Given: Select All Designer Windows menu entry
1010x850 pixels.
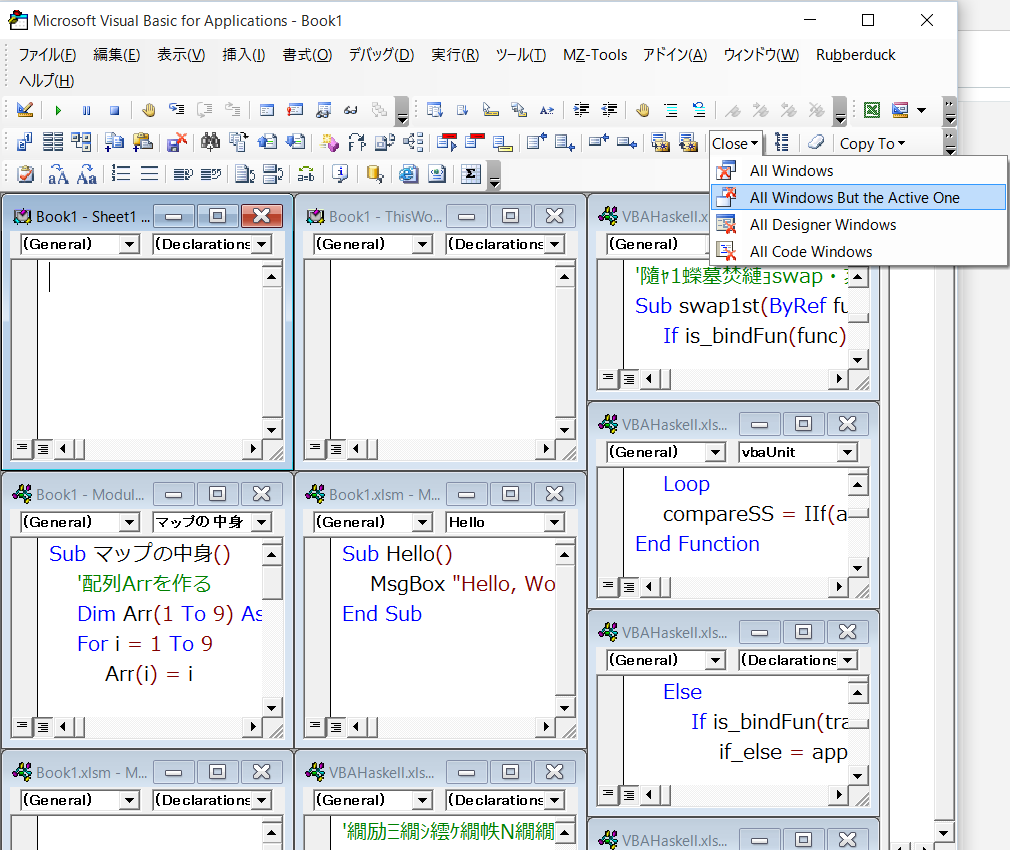Looking at the screenshot, I should tap(858, 225).
